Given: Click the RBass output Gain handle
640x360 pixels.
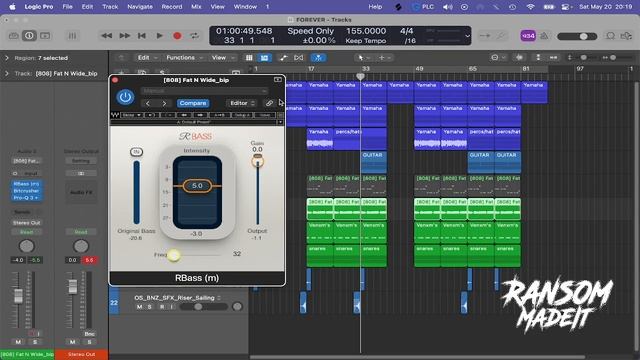Looking at the screenshot, I should coord(258,162).
